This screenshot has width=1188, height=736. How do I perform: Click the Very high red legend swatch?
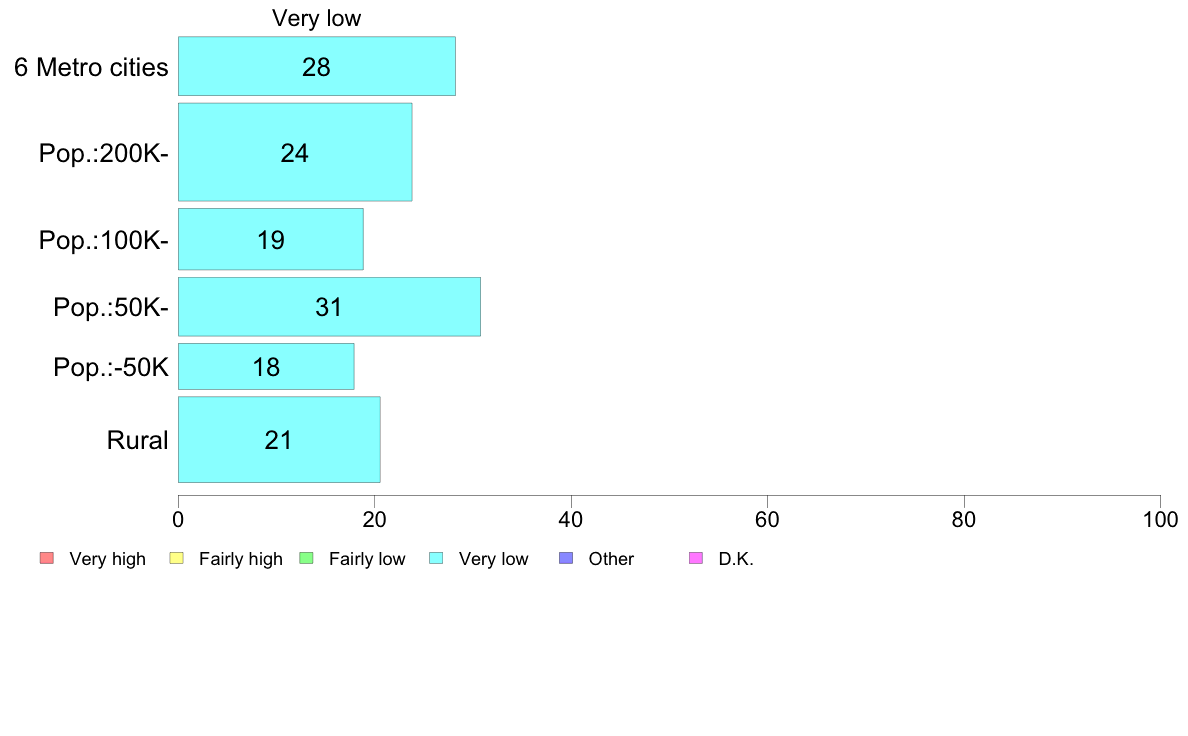(47, 559)
